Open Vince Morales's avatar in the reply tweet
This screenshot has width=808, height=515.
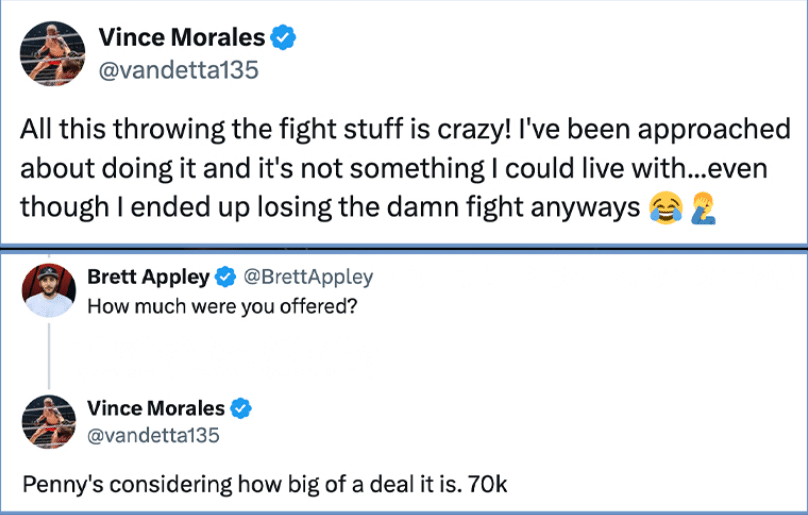pos(49,421)
